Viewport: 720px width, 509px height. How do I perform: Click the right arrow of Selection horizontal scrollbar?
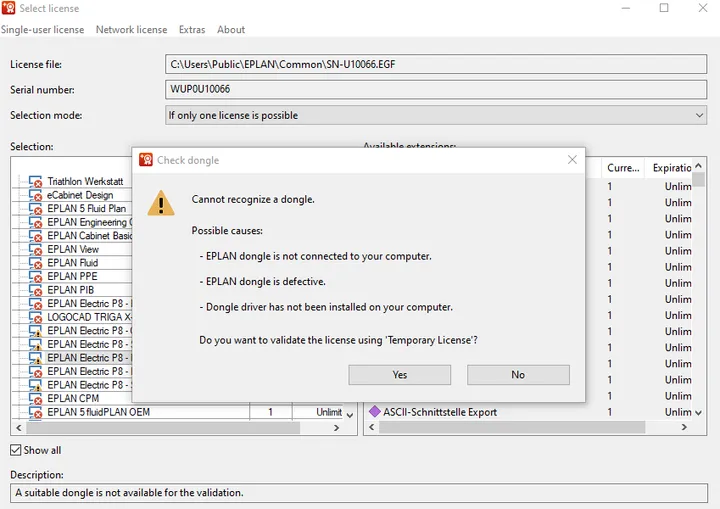pos(337,428)
